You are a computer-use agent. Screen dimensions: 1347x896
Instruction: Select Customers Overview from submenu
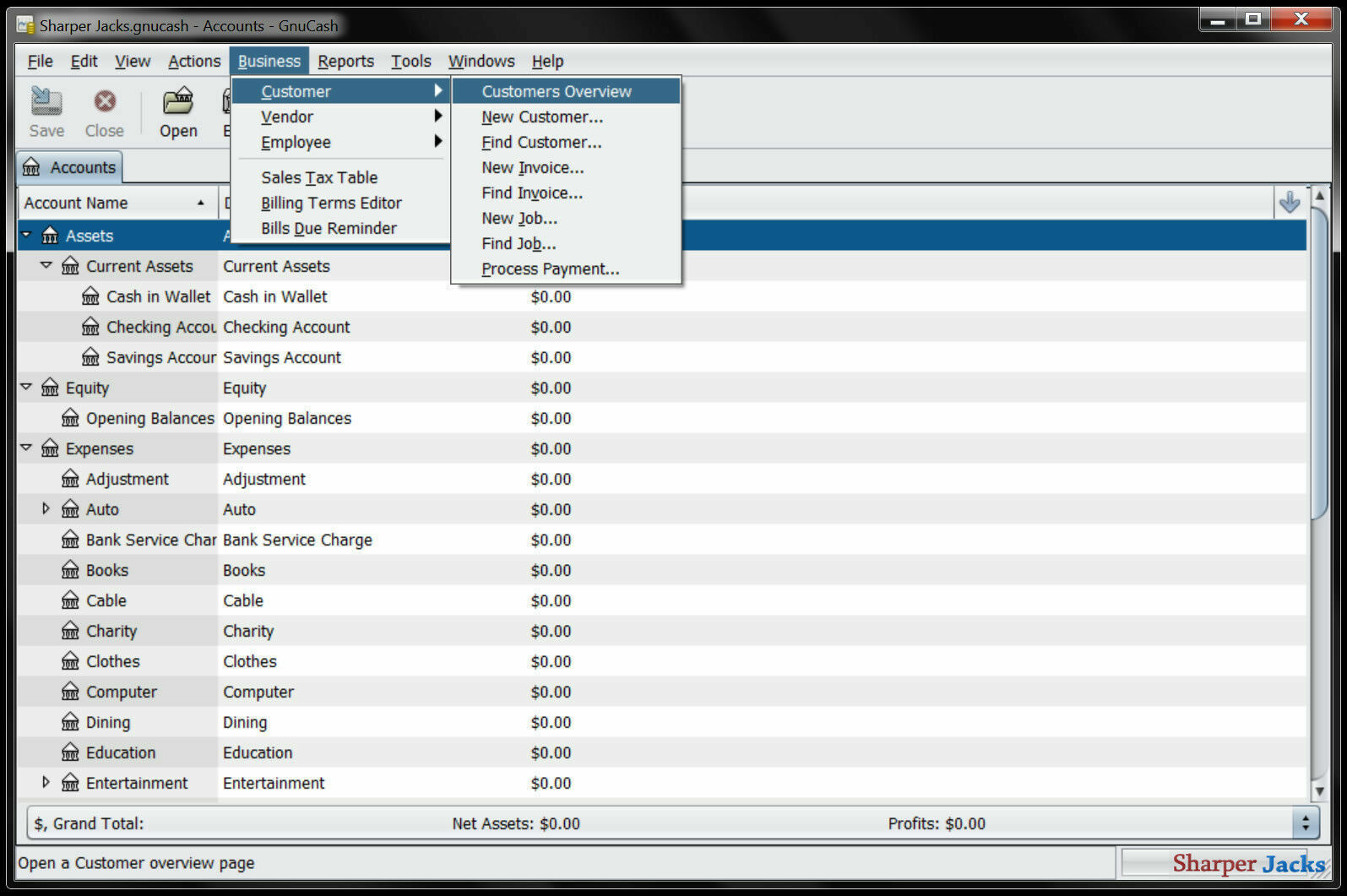tap(566, 91)
